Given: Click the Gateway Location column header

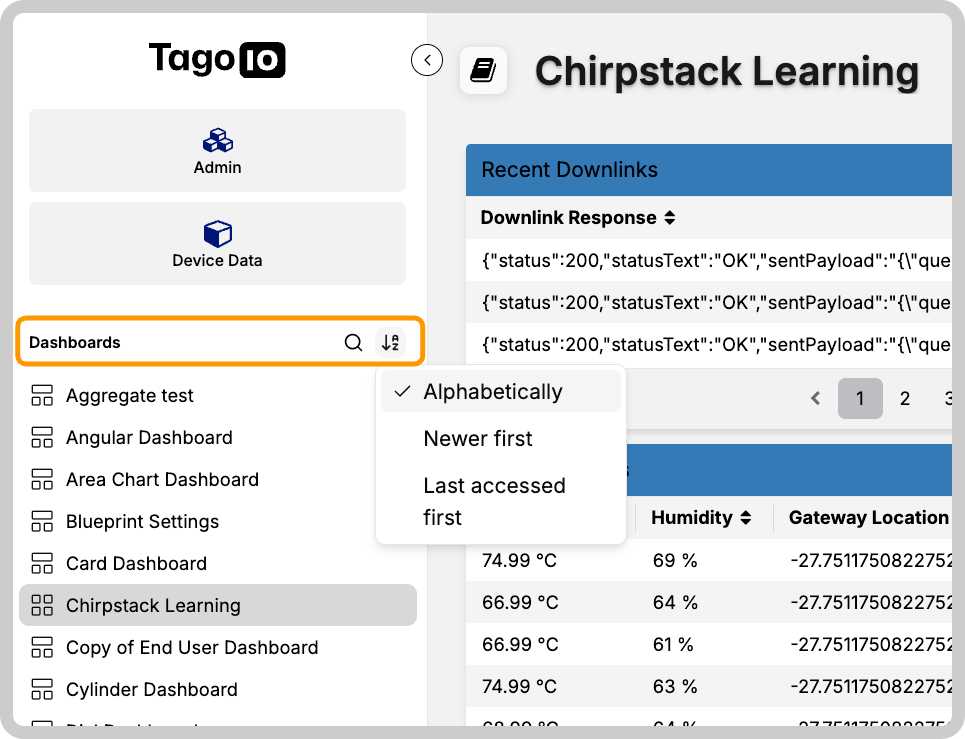Looking at the screenshot, I should pos(868,517).
